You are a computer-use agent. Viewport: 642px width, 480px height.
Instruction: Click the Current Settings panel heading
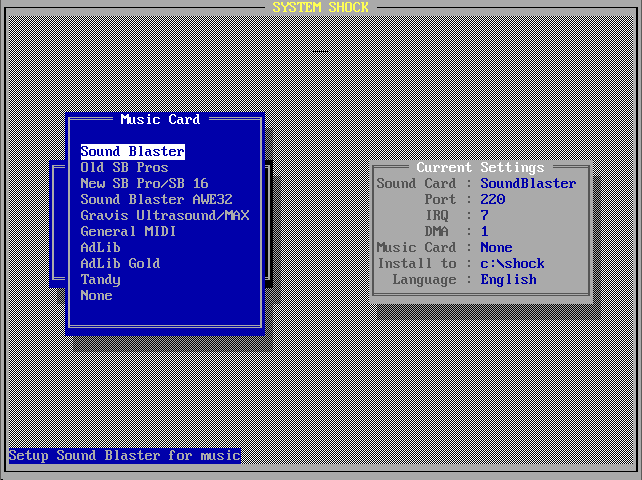click(x=480, y=168)
